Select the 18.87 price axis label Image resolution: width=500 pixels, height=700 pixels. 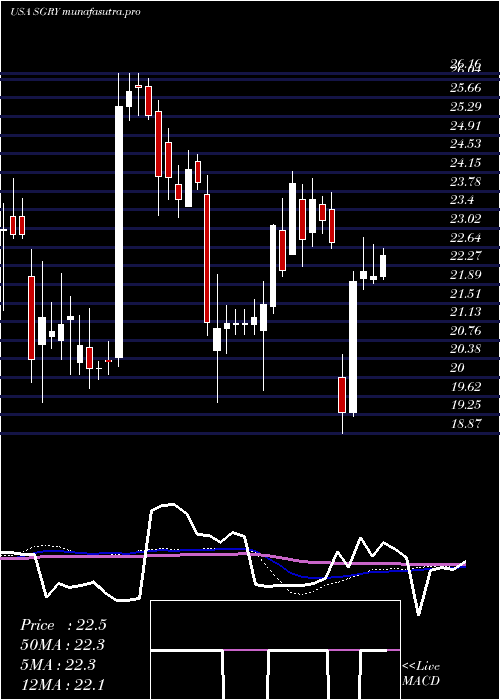tap(466, 423)
